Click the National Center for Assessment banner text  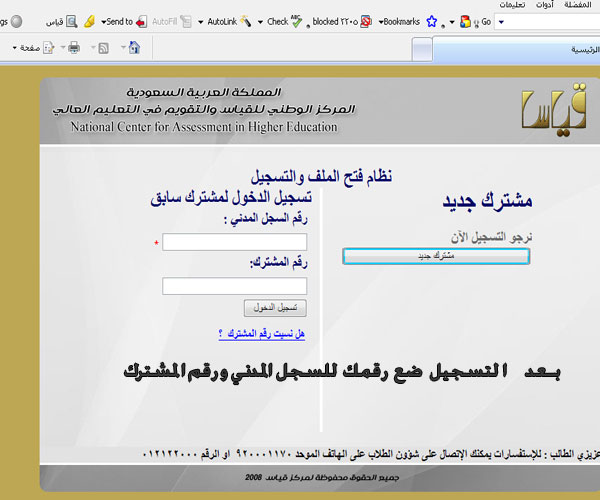[x=204, y=127]
